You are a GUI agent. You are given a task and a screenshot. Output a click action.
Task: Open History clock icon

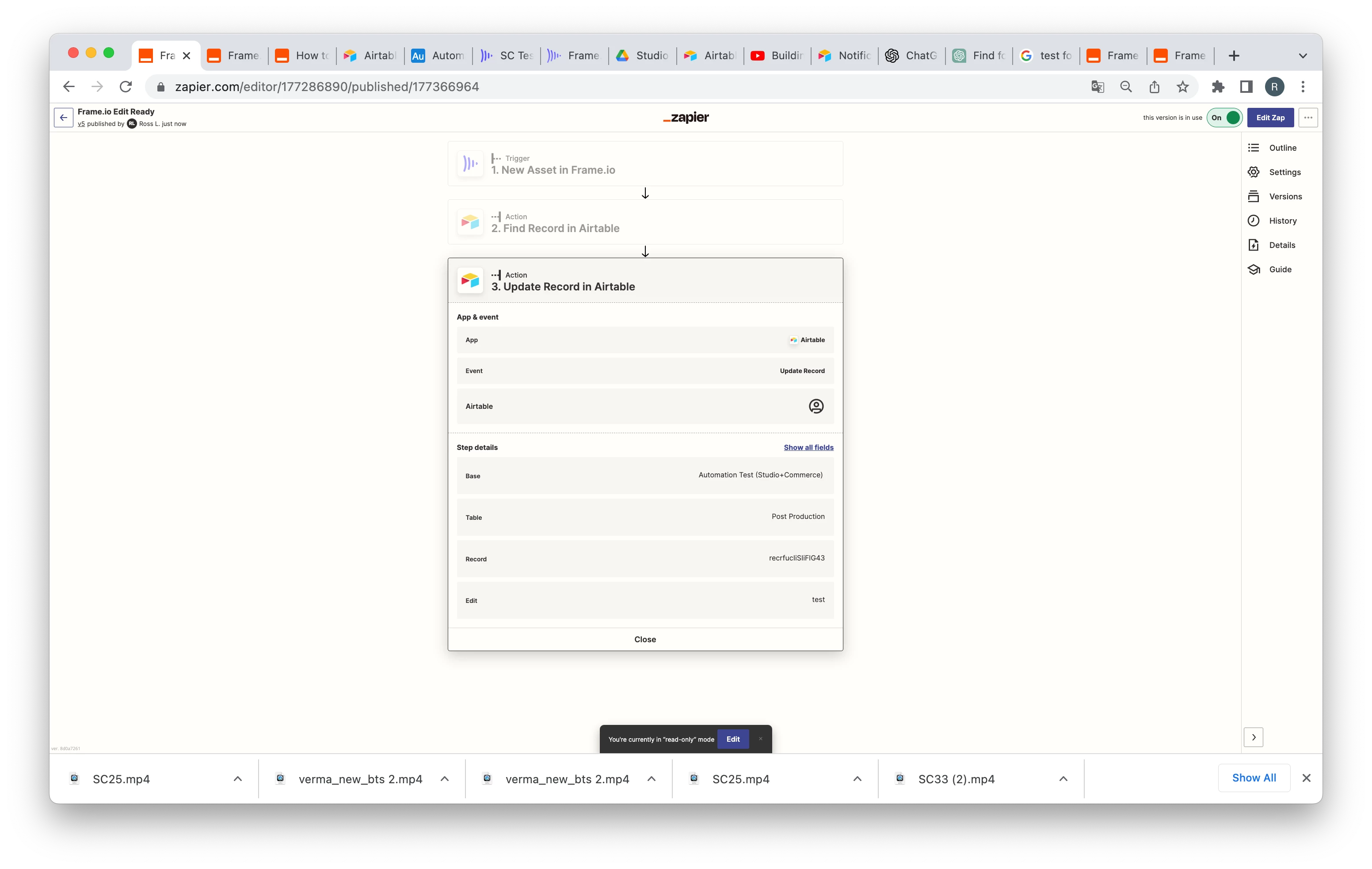[1254, 221]
